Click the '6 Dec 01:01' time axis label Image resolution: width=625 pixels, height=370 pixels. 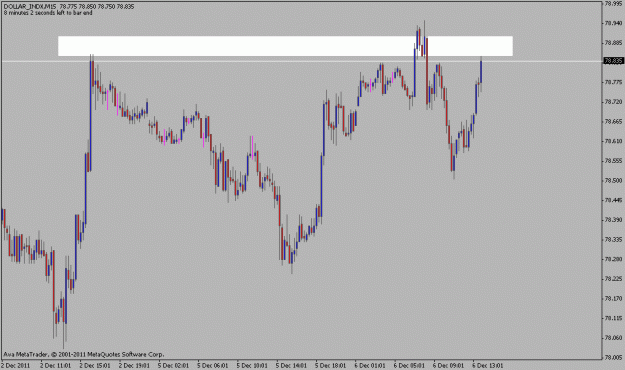pos(370,365)
